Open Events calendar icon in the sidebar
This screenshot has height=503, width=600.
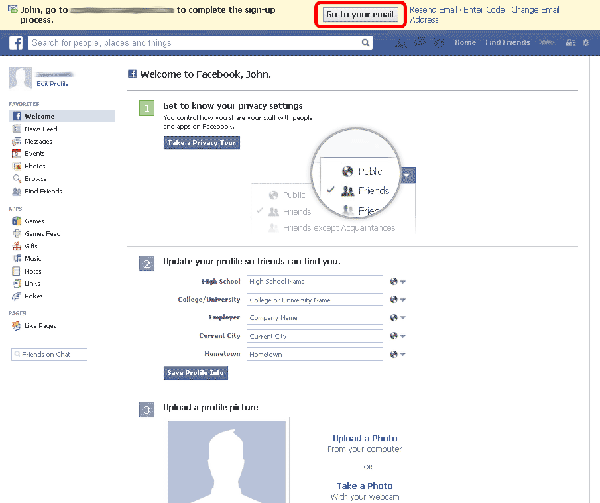16,153
